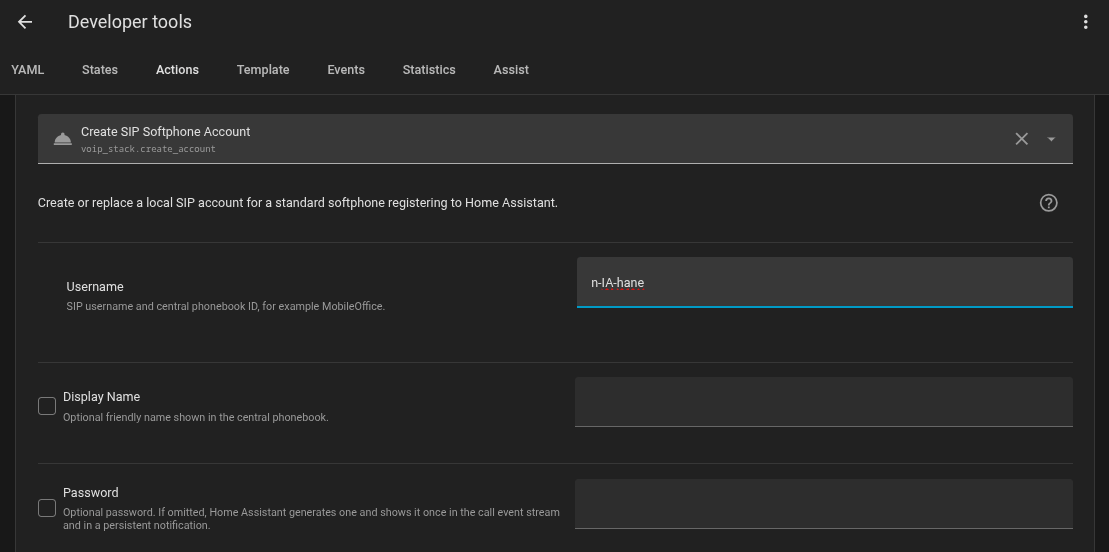
Task: Focus the Username input field
Action: [825, 282]
